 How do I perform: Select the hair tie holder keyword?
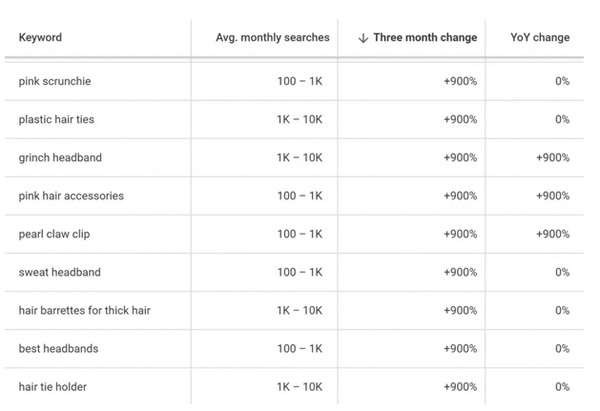pyautogui.click(x=55, y=386)
